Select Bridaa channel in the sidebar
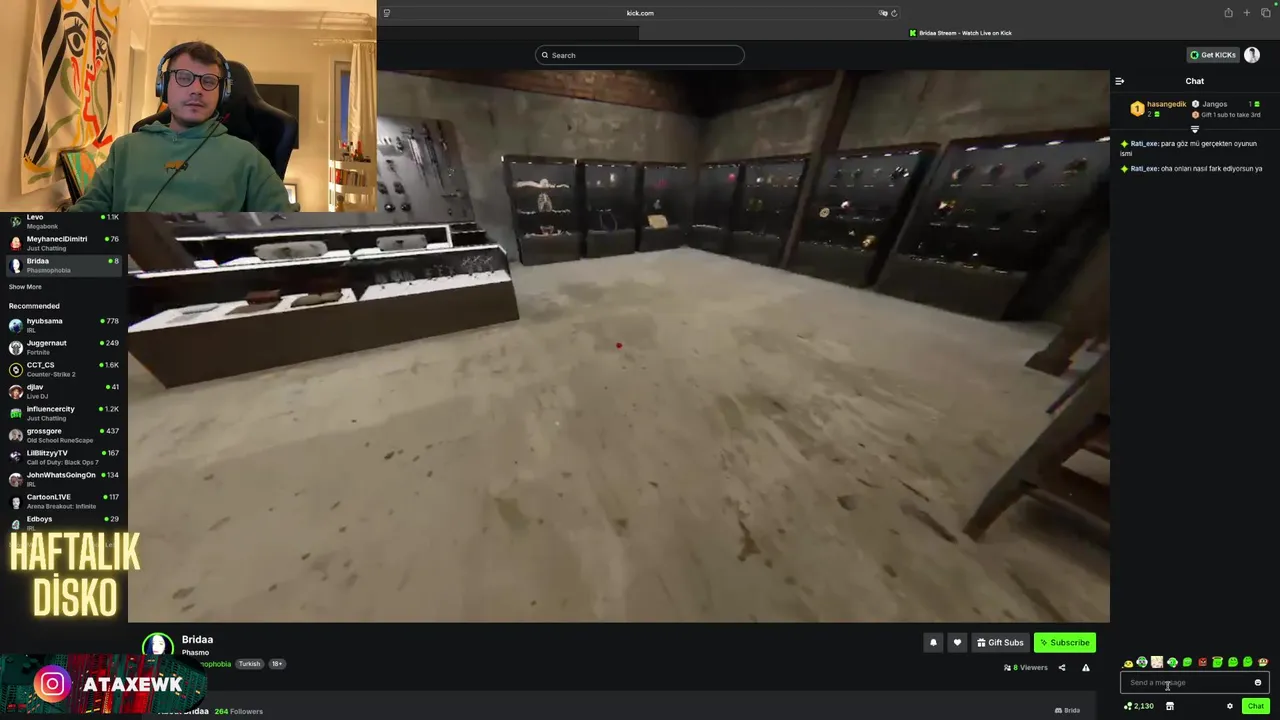 point(63,265)
